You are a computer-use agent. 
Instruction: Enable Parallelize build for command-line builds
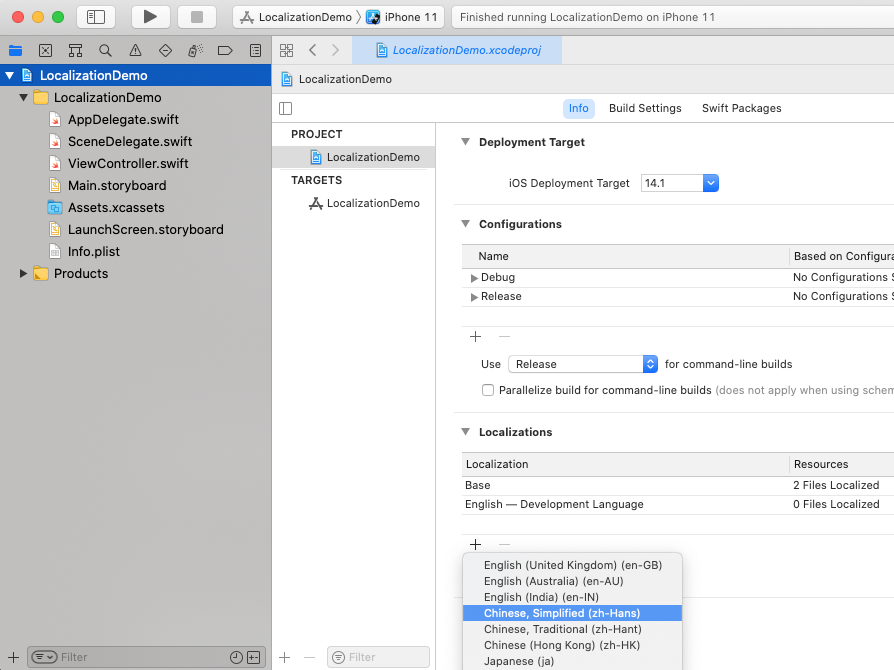tap(488, 390)
